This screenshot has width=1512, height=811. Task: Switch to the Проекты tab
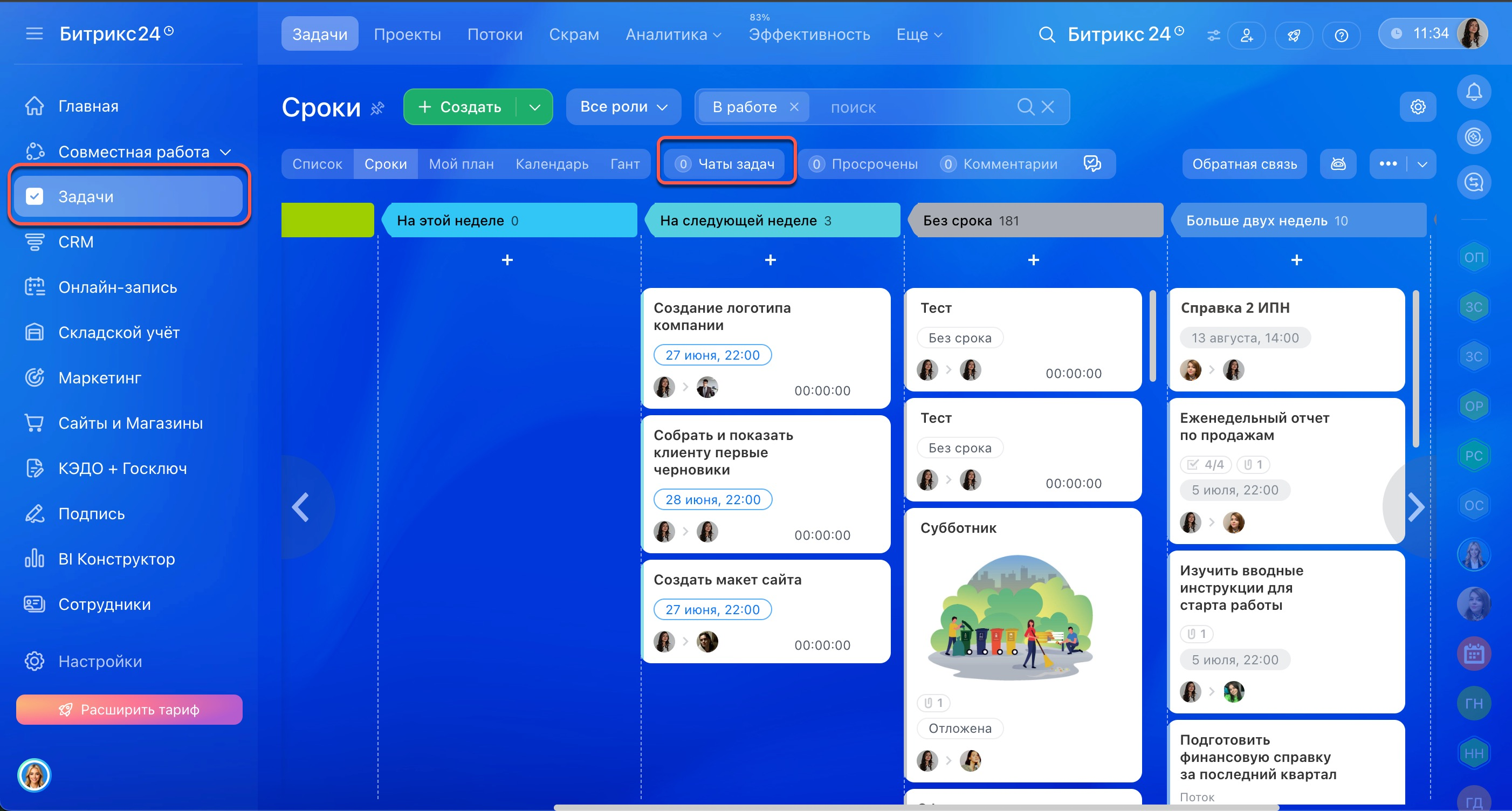407,34
